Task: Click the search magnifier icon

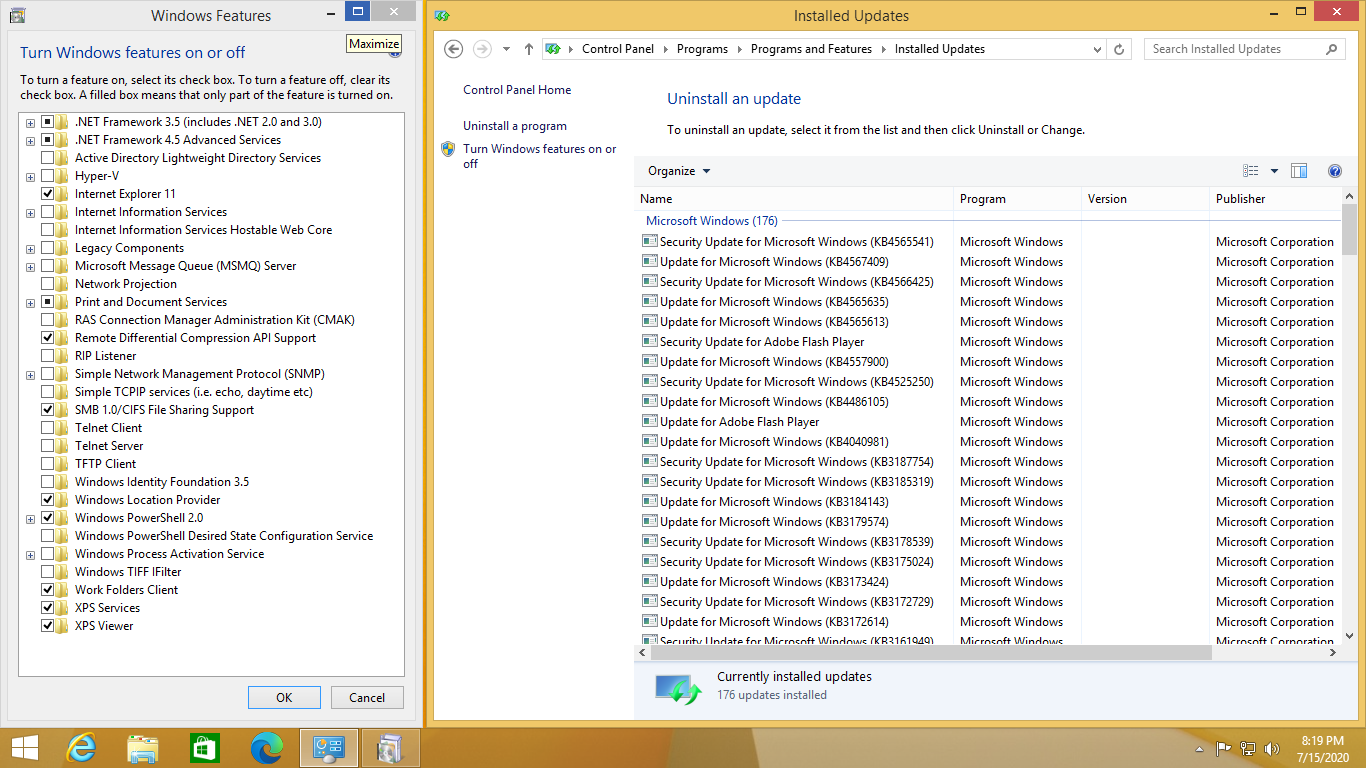Action: [x=1331, y=49]
